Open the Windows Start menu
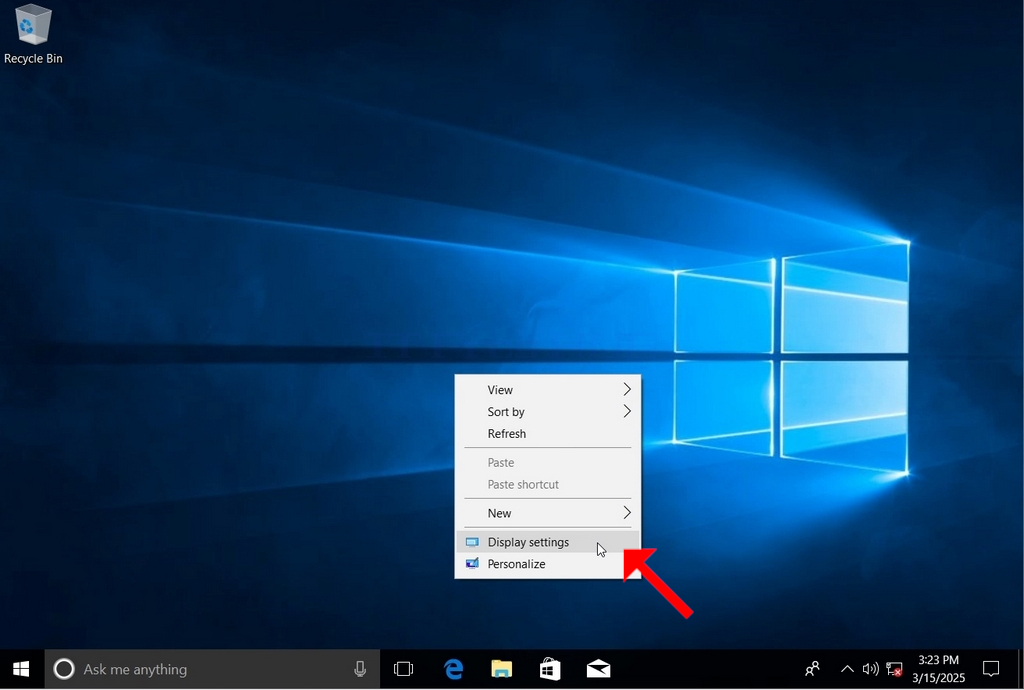The height and width of the screenshot is (690, 1024). [x=21, y=669]
